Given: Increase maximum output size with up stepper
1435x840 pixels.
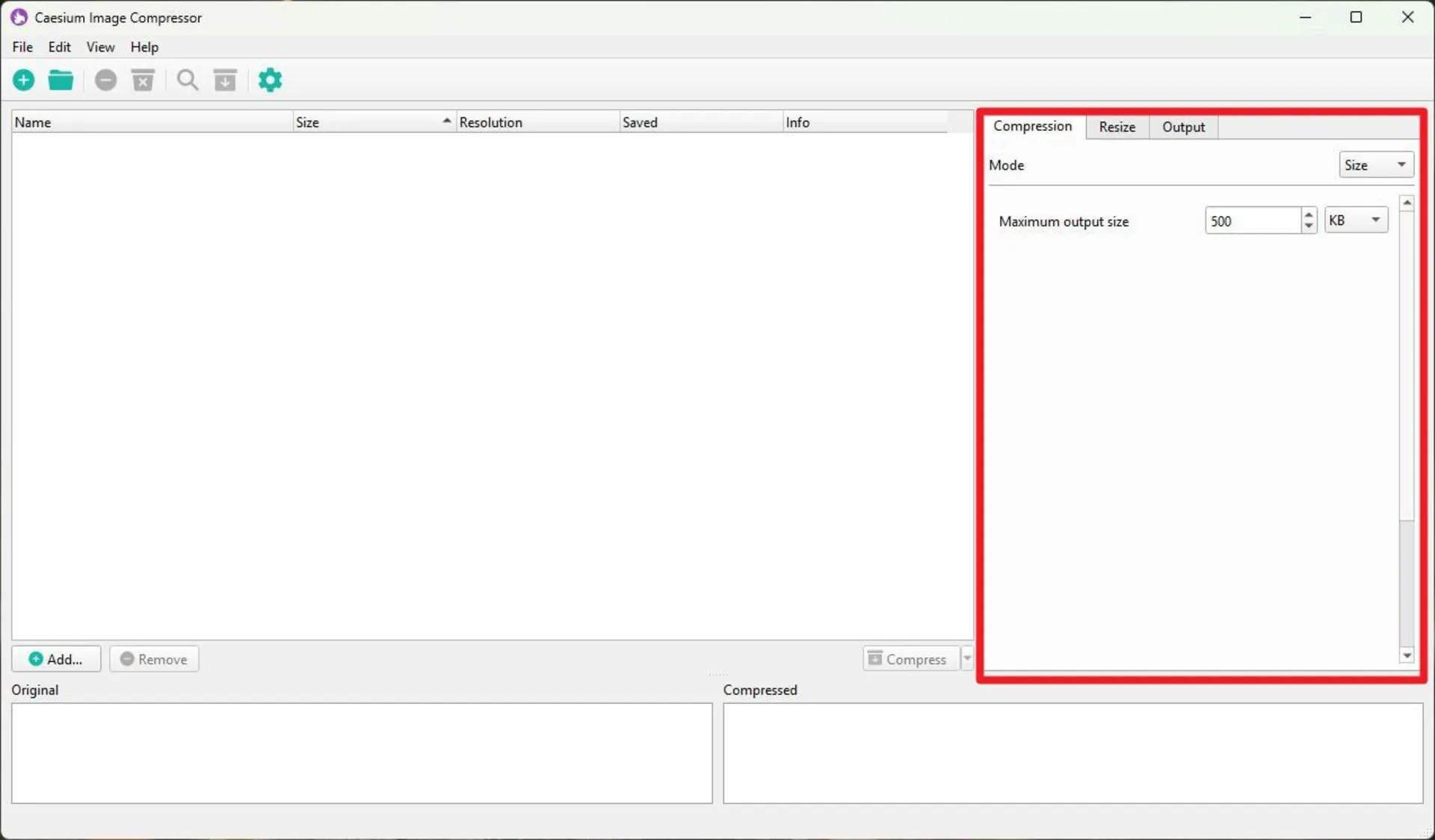Looking at the screenshot, I should click(1308, 215).
